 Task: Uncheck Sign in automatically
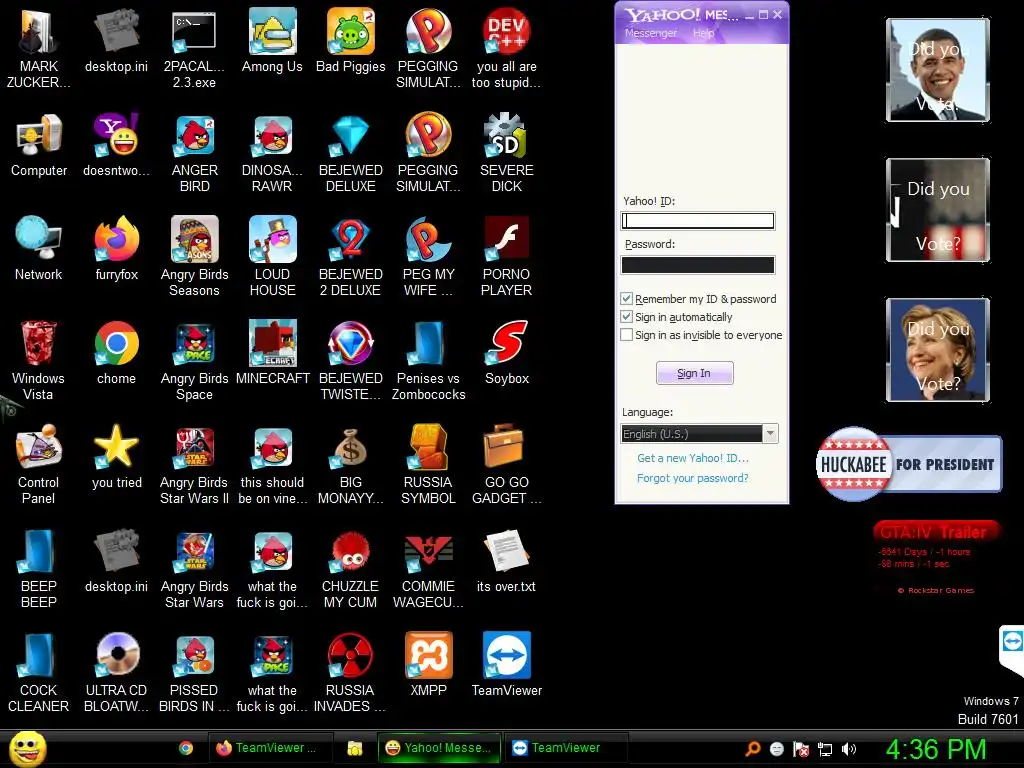click(626, 317)
